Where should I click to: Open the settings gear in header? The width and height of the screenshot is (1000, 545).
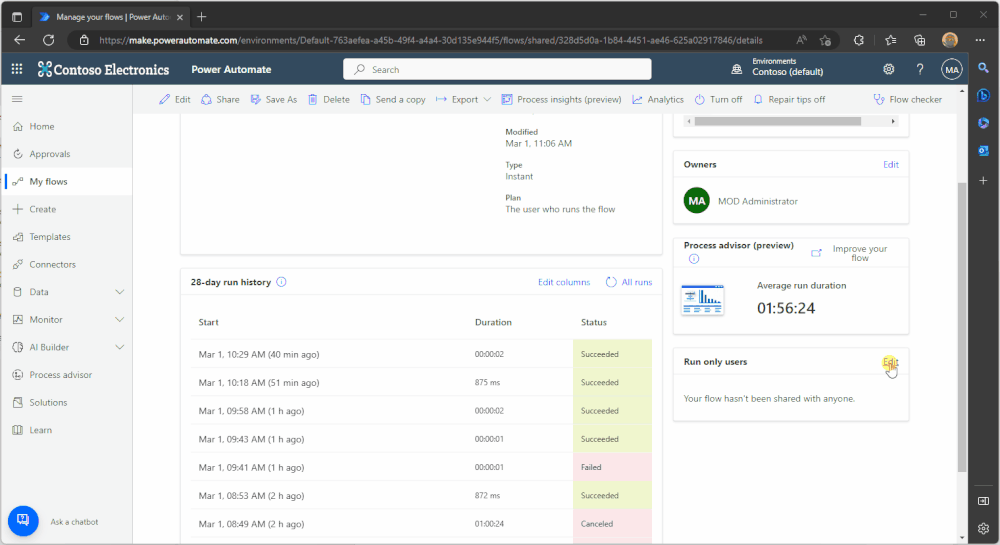pyautogui.click(x=888, y=69)
